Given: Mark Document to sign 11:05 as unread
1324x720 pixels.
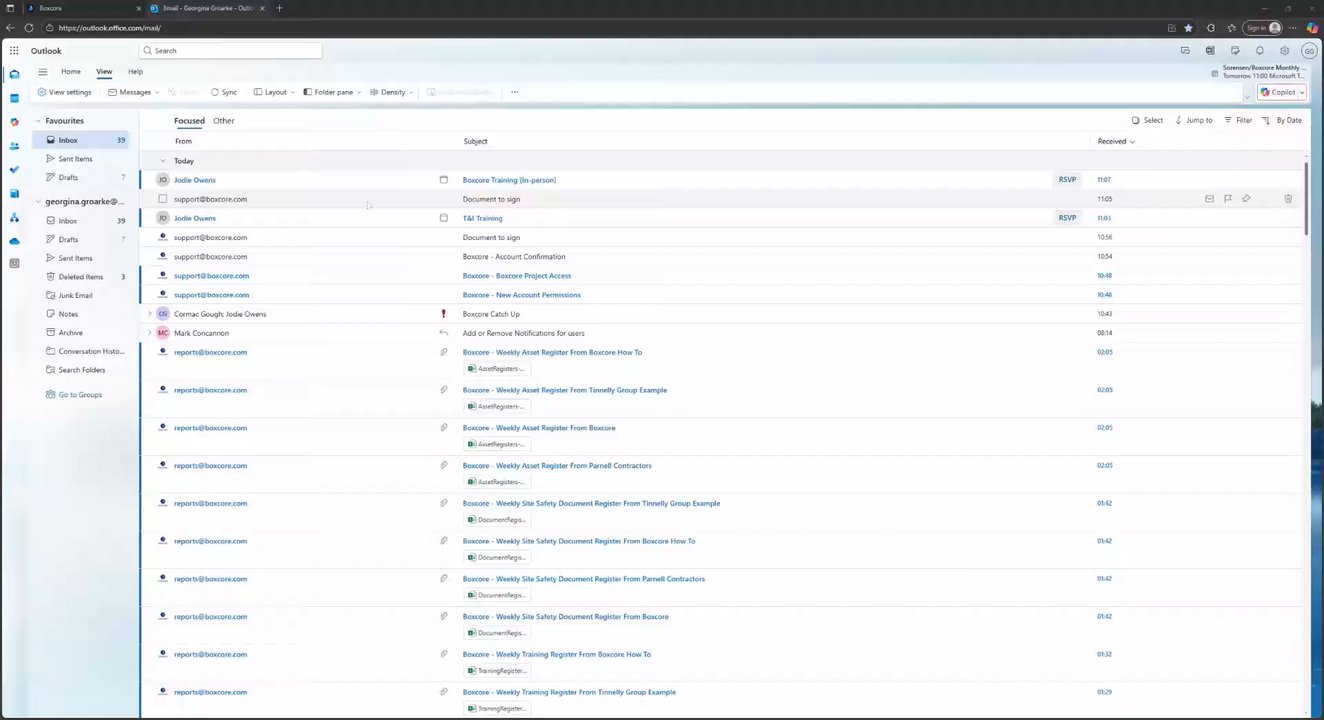Looking at the screenshot, I should click(1209, 199).
